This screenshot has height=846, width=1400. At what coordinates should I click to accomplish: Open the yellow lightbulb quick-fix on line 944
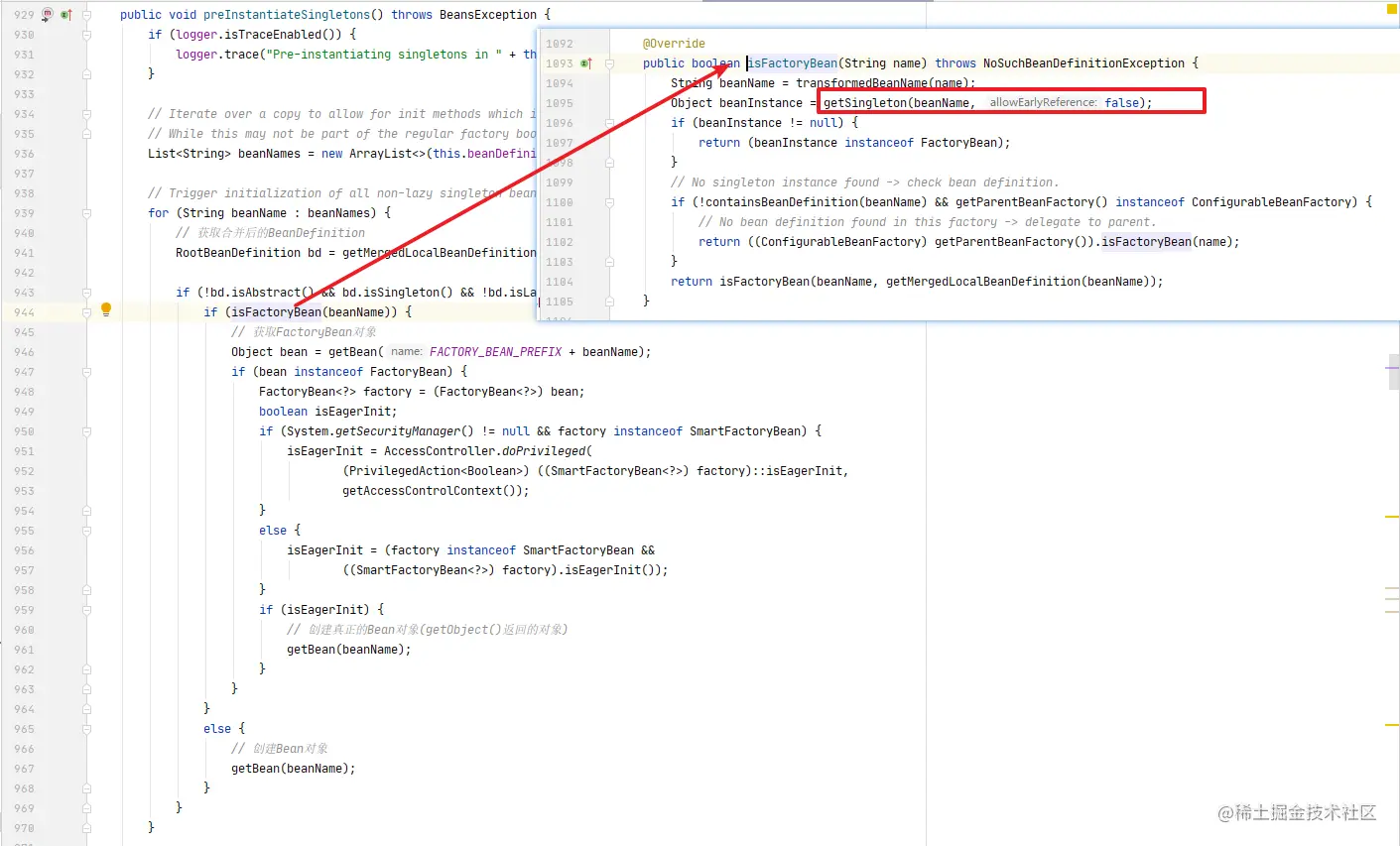[x=106, y=309]
